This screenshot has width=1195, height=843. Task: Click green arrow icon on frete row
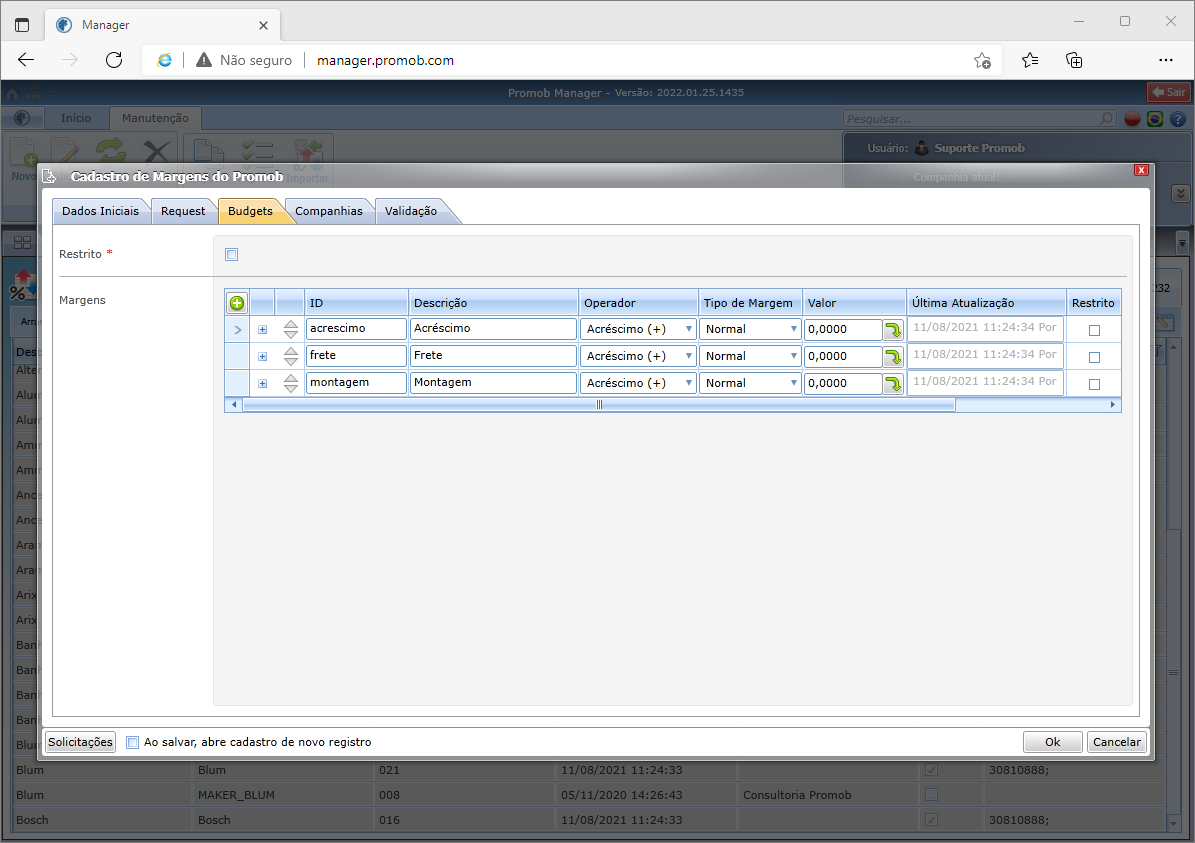click(x=893, y=357)
